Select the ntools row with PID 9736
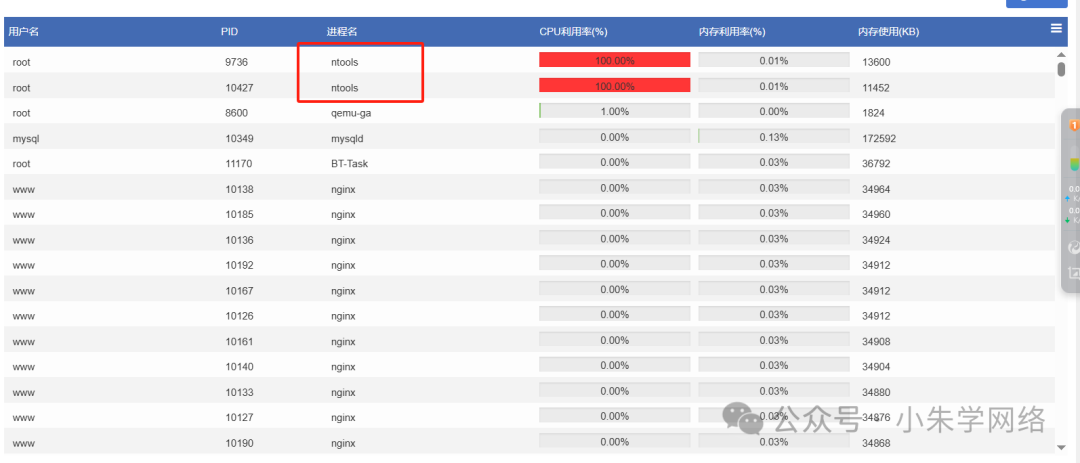The height and width of the screenshot is (463, 1080). point(529,61)
